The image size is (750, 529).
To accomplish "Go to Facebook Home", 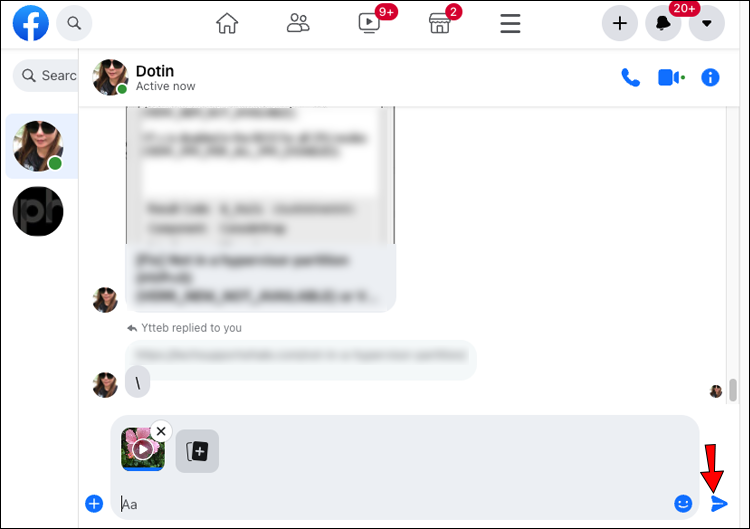I will (x=227, y=23).
